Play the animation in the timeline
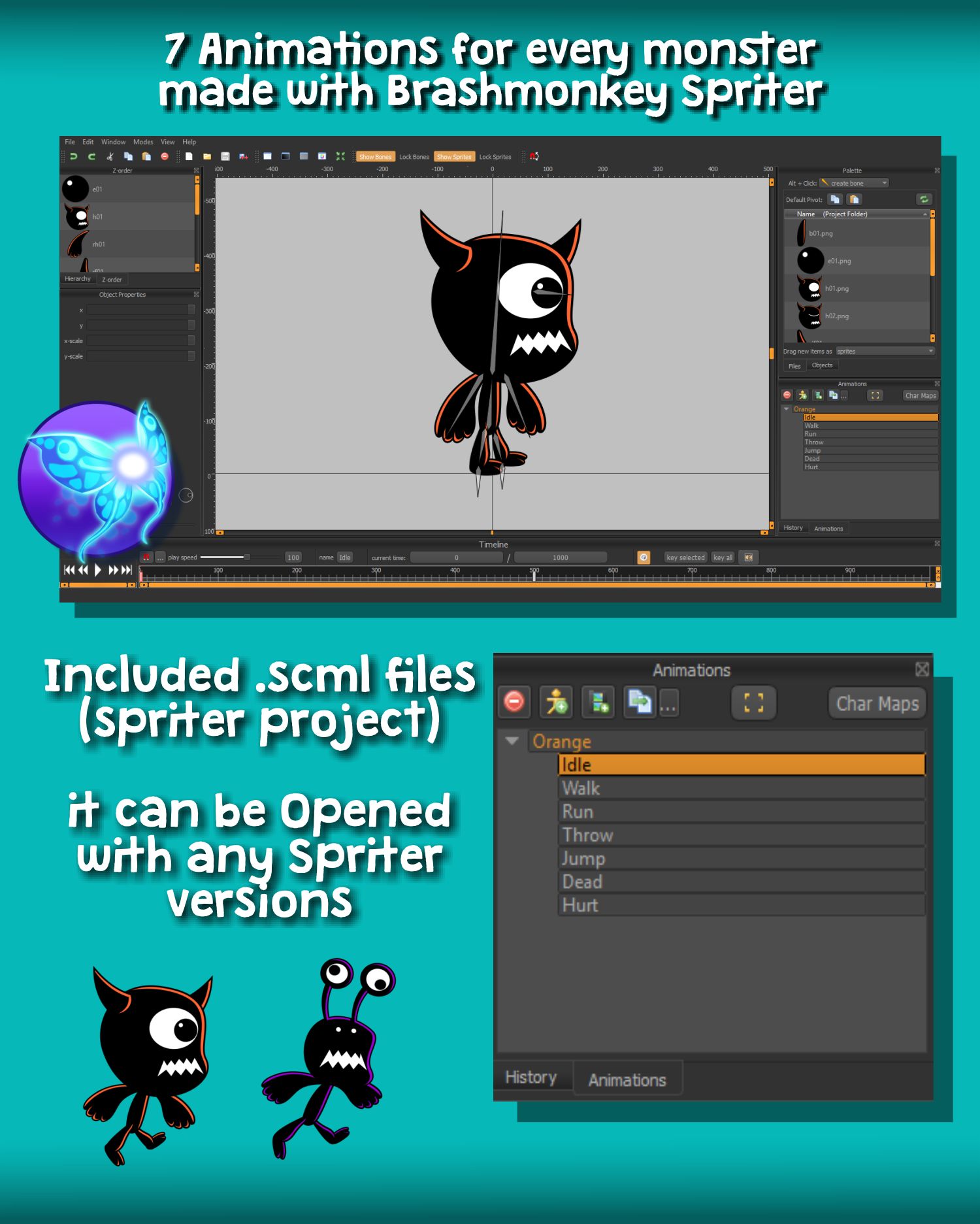 [x=98, y=570]
